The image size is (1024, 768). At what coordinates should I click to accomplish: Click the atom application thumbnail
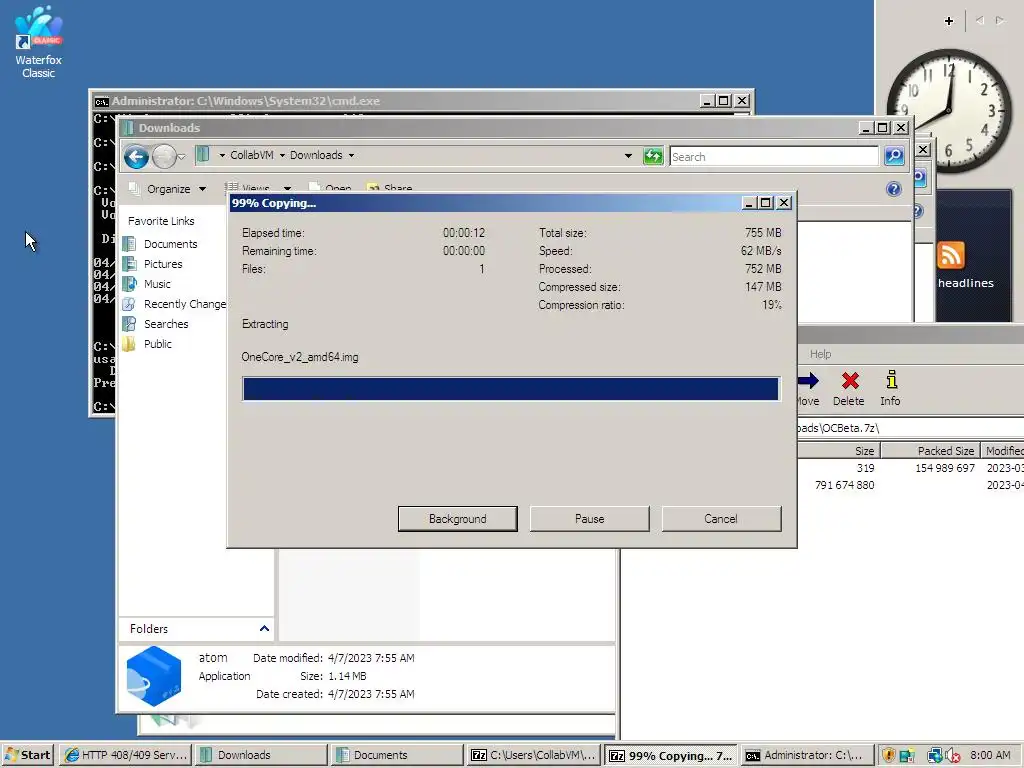coord(154,676)
